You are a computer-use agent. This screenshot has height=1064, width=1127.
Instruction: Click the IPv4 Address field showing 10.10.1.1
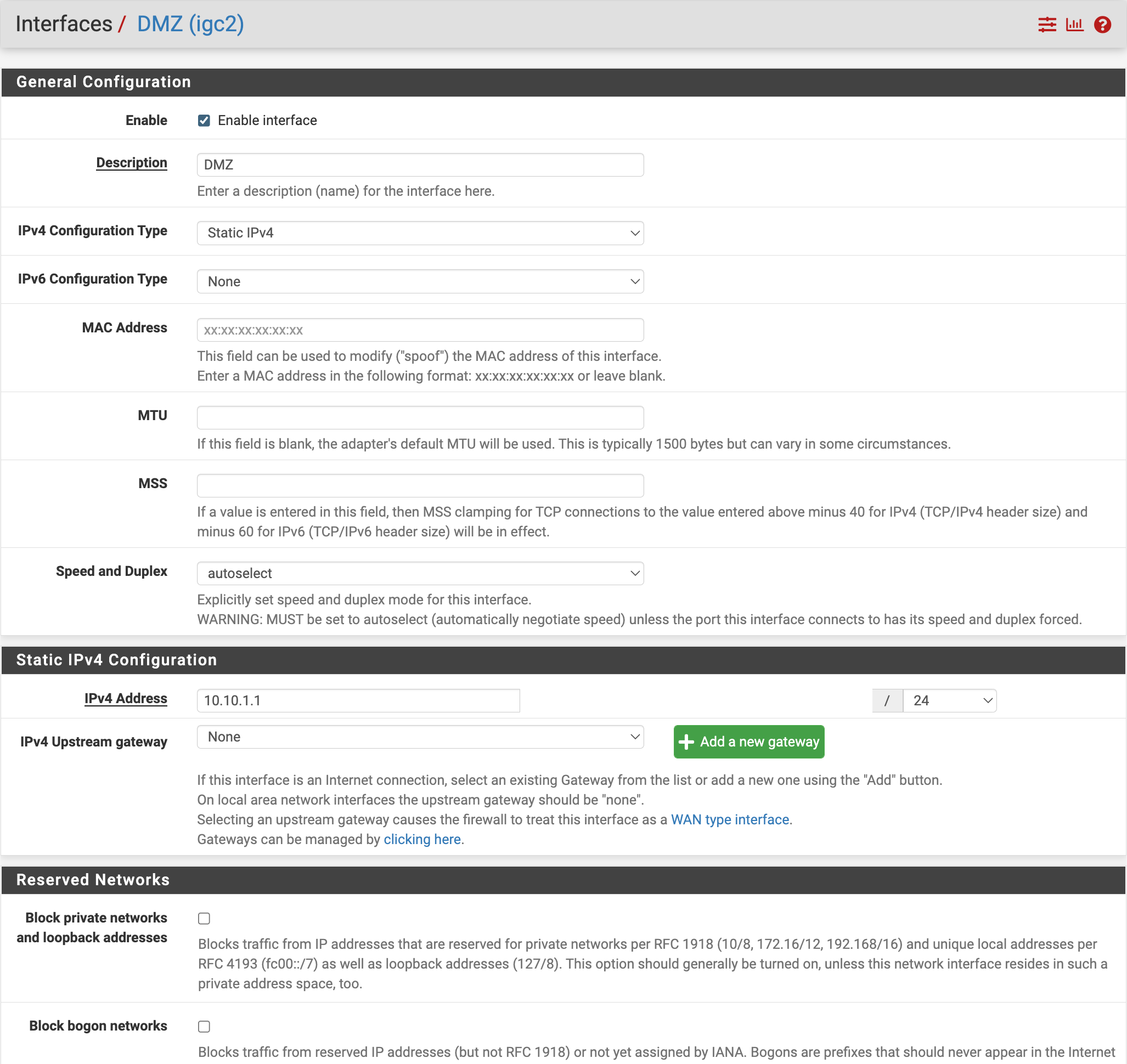358,700
